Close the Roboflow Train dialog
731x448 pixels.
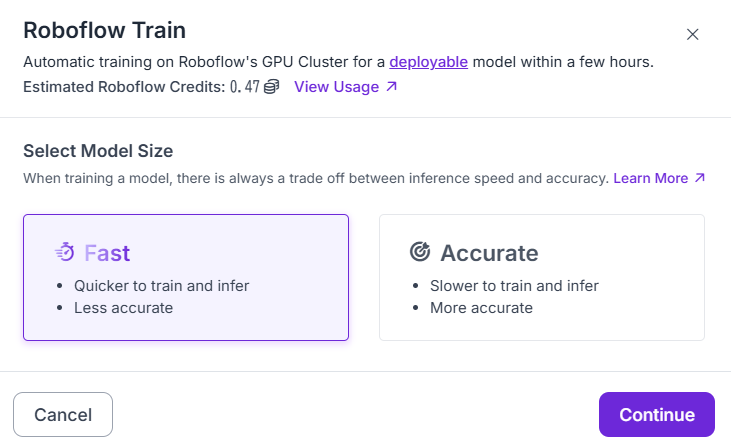692,34
